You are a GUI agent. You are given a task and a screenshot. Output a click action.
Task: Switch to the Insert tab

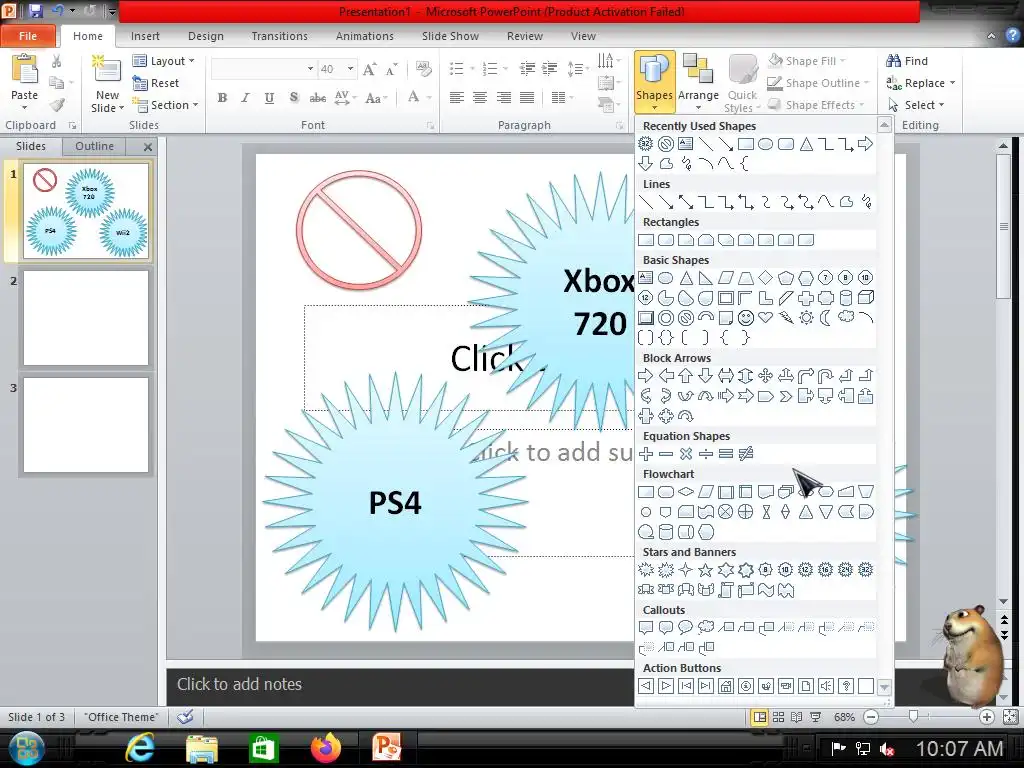tap(145, 36)
